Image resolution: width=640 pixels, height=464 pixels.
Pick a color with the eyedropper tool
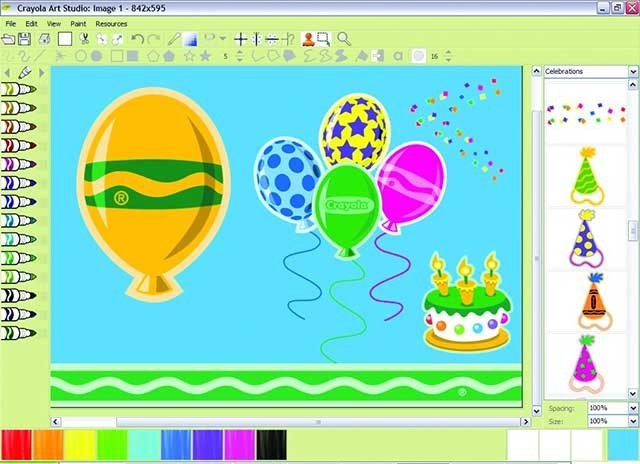pos(174,39)
